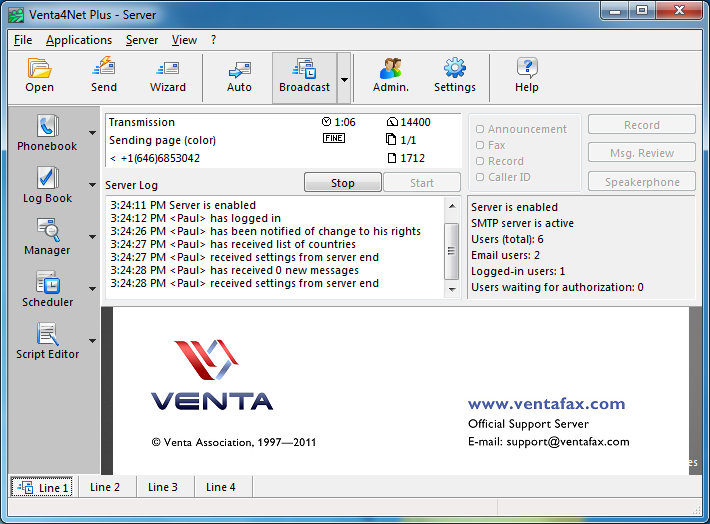710x524 pixels.
Task: Open the Applications menu
Action: 79,40
